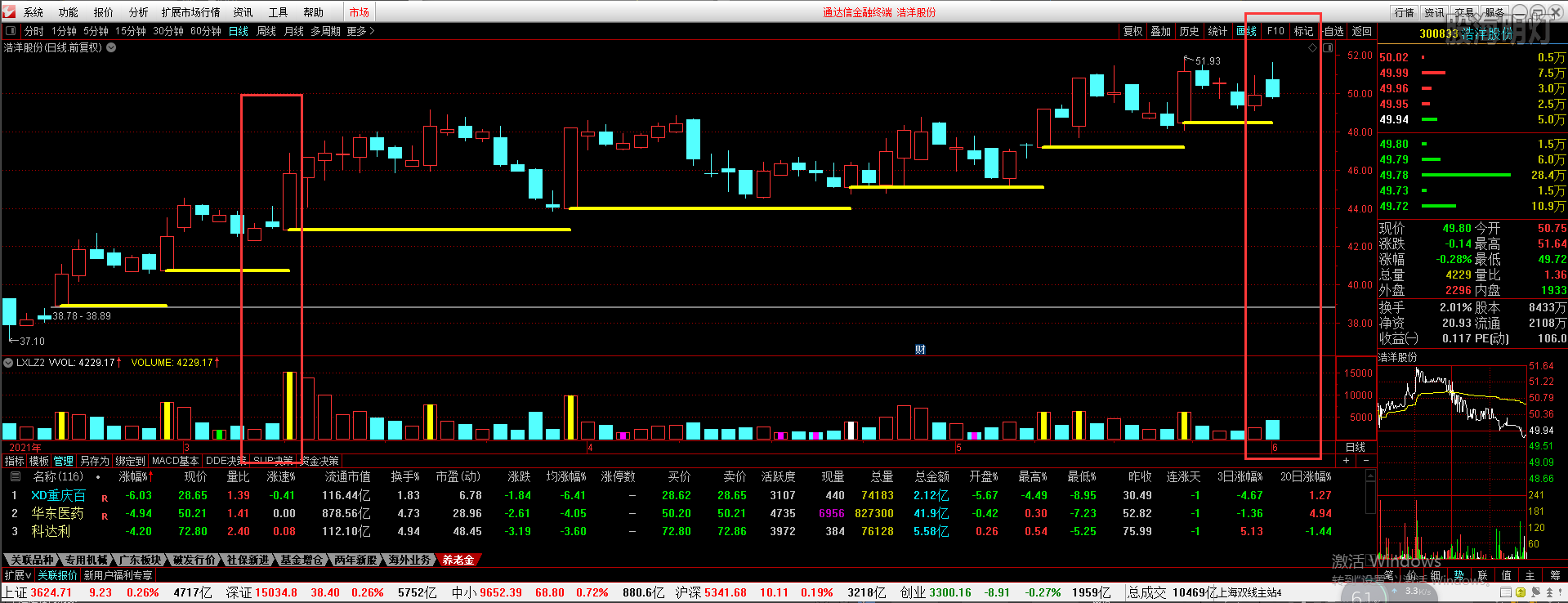The width and height of the screenshot is (1568, 603).
Task: Click the satellite dish icon in the status tray
Action: (x=1535, y=592)
